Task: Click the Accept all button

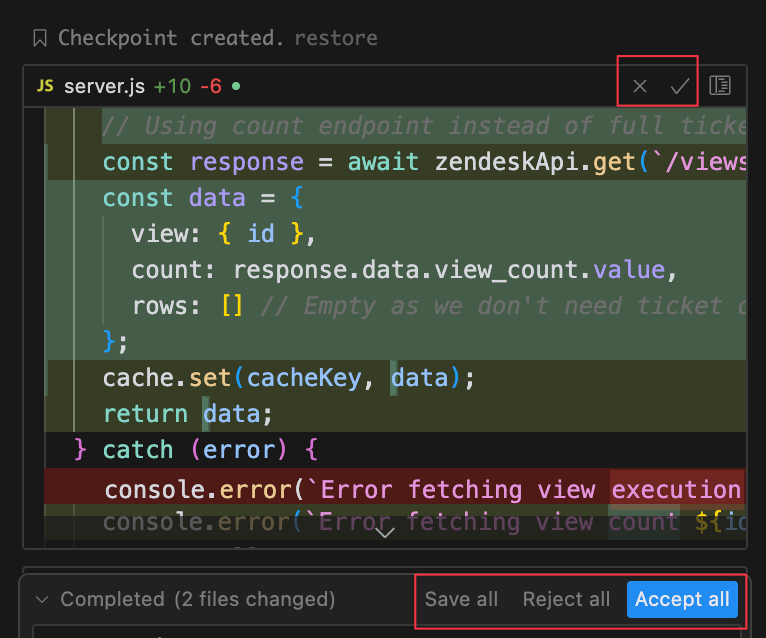Action: tap(682, 599)
